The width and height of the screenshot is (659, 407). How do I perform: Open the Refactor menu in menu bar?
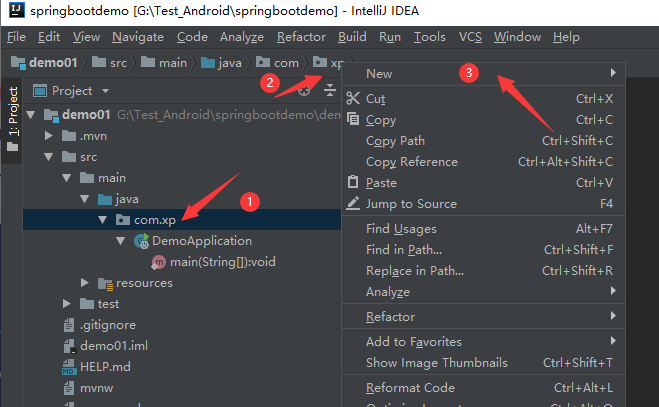click(301, 37)
